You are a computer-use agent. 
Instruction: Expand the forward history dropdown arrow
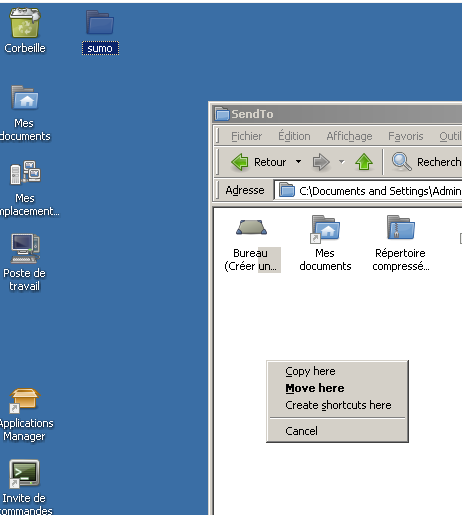(342, 162)
